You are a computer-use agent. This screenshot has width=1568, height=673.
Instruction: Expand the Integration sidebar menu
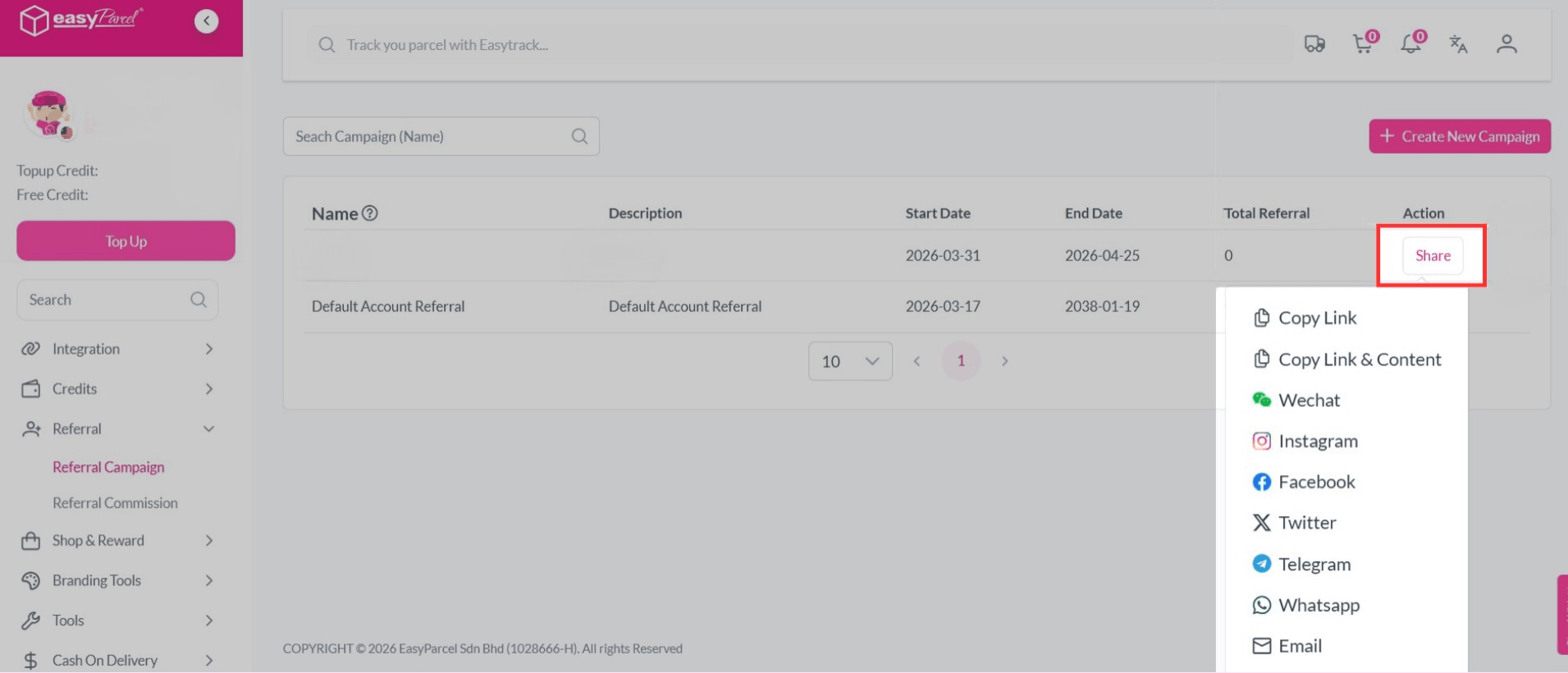[118, 349]
